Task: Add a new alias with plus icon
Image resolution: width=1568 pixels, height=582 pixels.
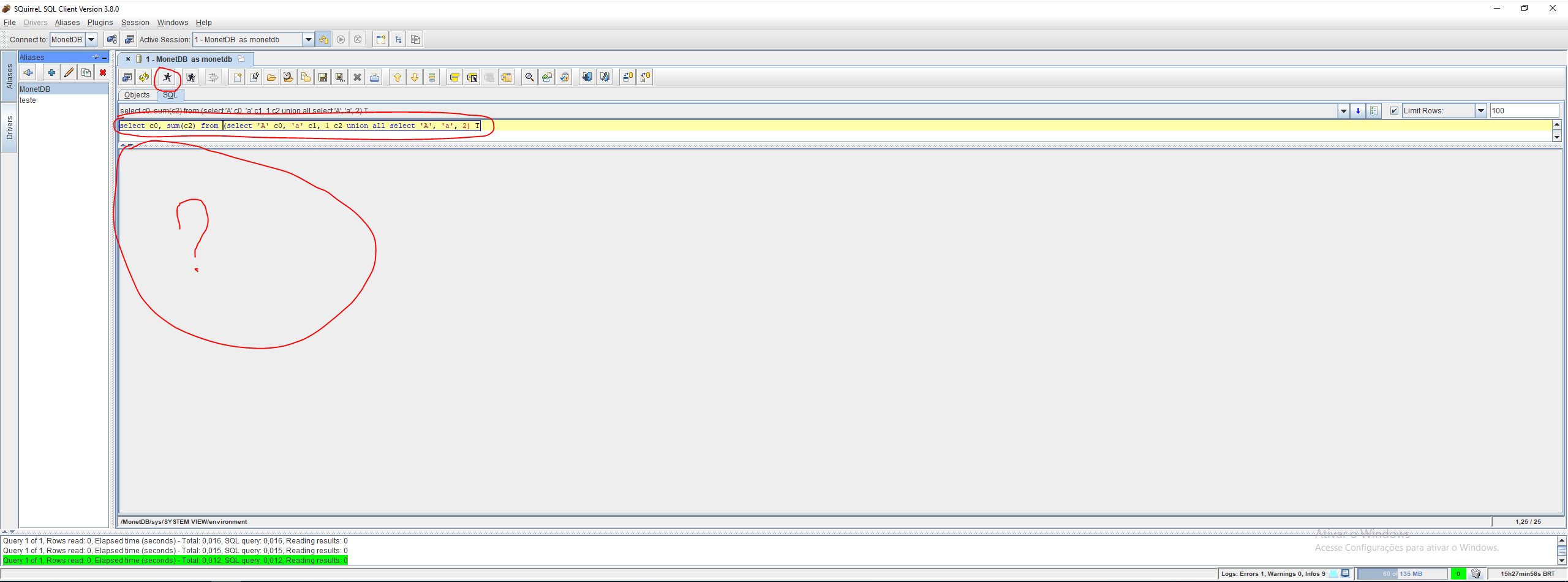Action: [x=51, y=73]
